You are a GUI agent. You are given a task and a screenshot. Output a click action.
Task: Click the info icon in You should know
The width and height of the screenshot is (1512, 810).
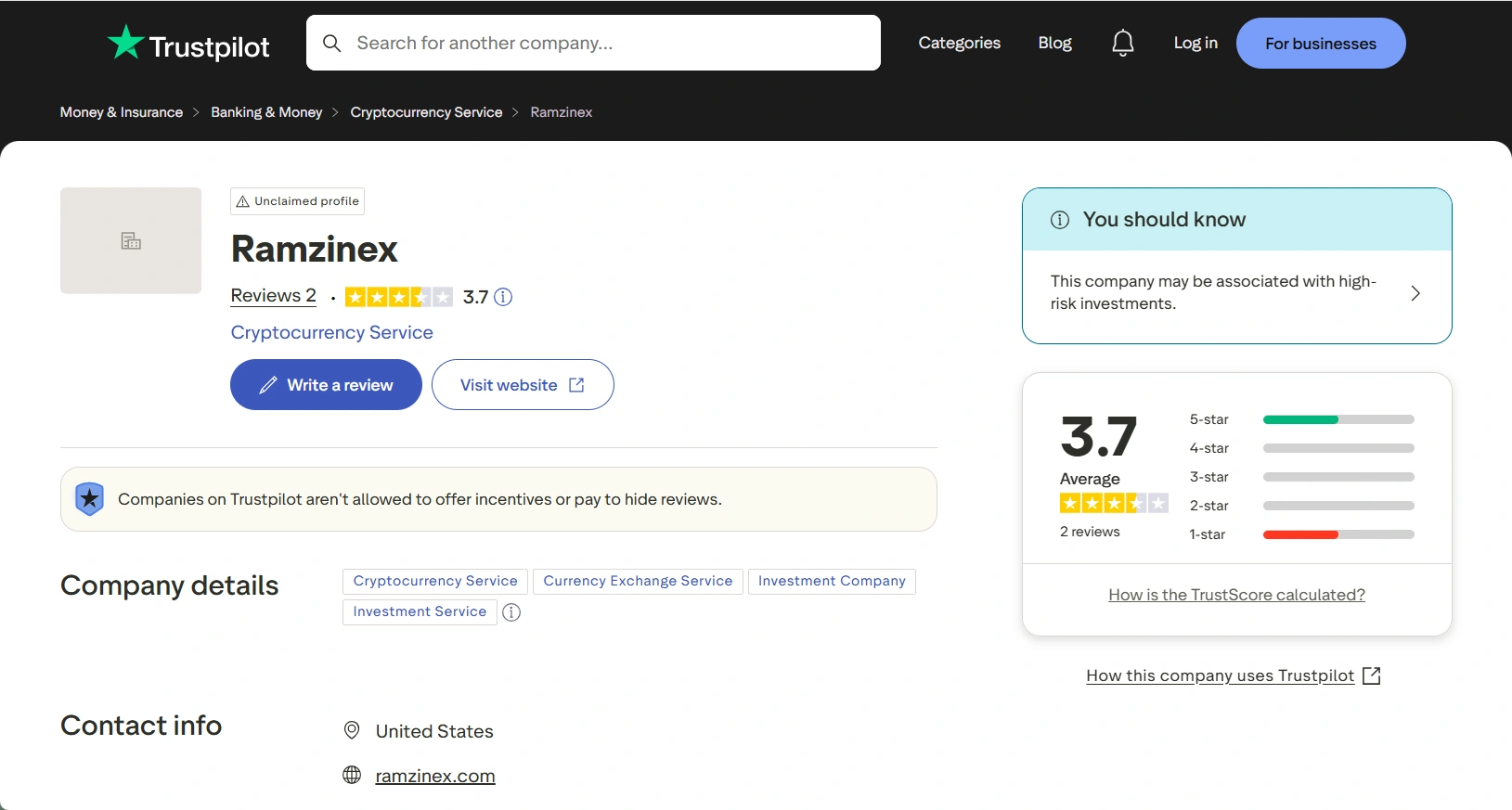[x=1060, y=220]
